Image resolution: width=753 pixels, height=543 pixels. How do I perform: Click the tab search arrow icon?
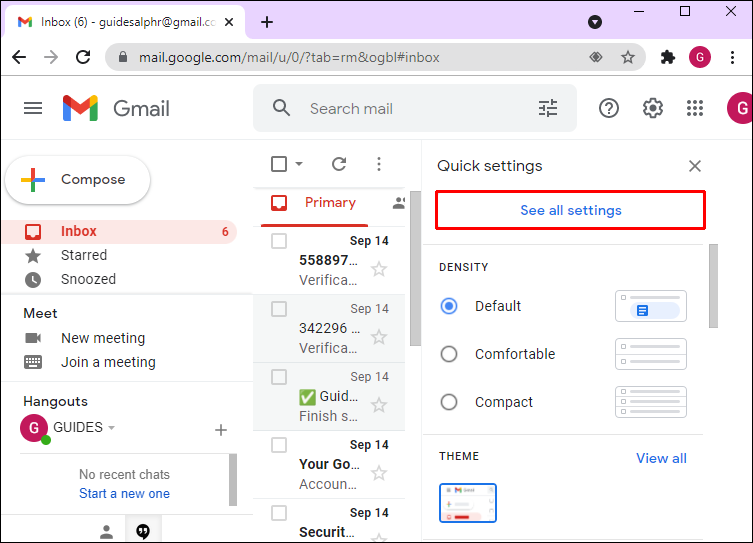[x=595, y=22]
